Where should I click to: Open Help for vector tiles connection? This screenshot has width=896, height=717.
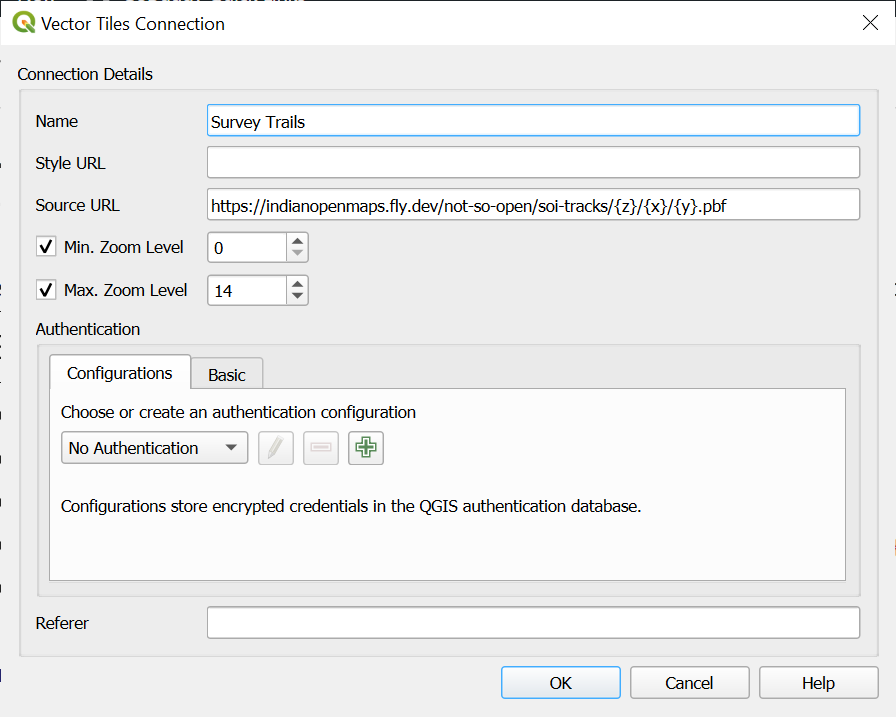(x=817, y=683)
